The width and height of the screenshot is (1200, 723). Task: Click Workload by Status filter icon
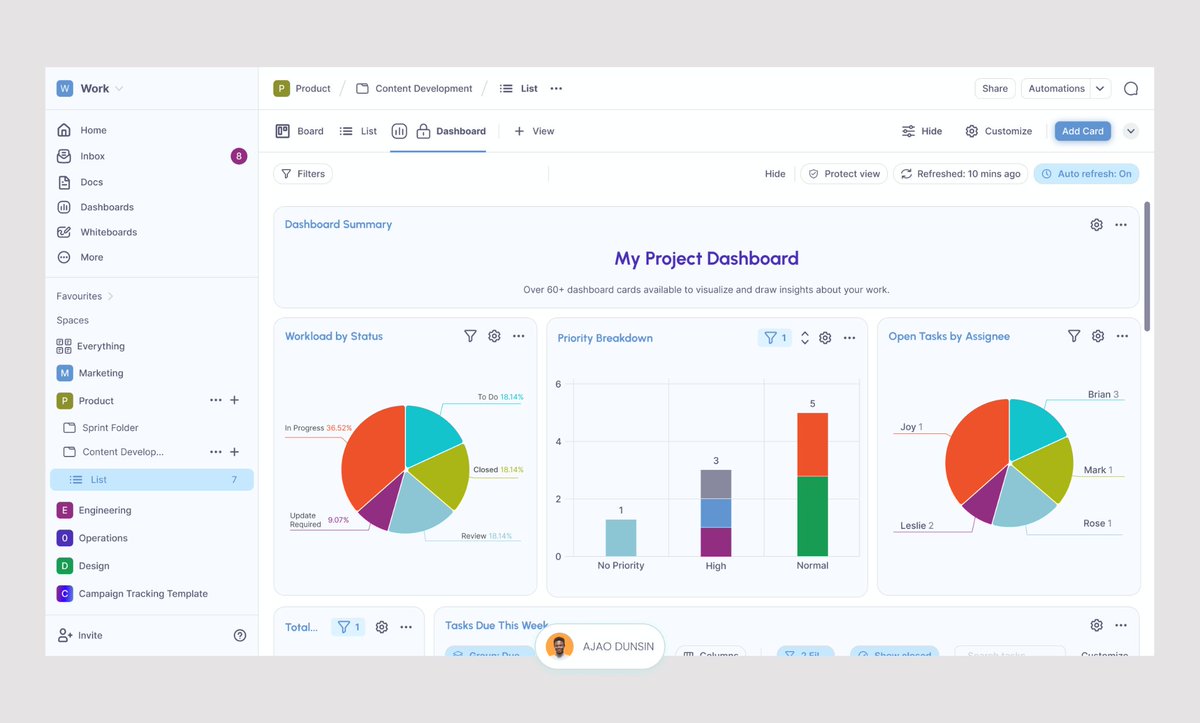coord(470,336)
